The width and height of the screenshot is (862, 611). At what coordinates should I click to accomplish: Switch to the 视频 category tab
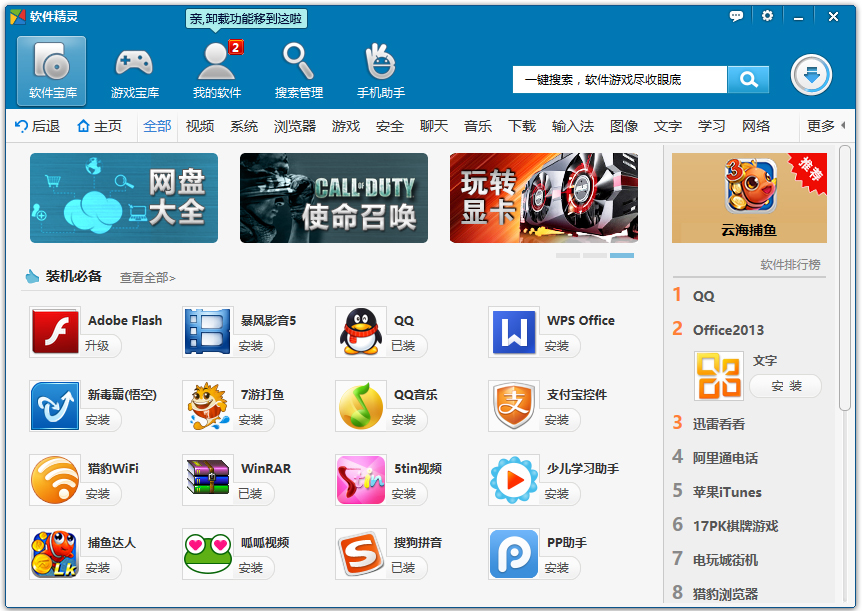(x=202, y=127)
